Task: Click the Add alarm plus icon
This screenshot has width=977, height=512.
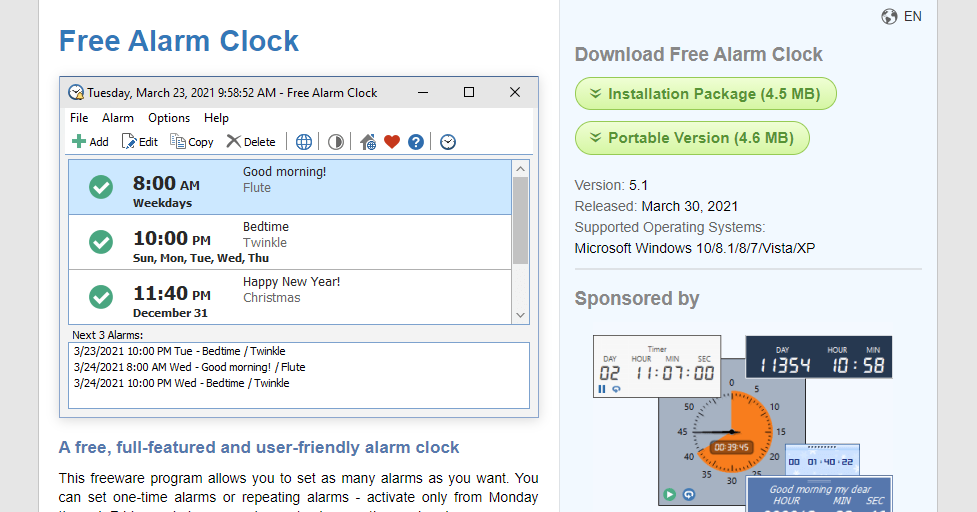Action: click(x=79, y=142)
